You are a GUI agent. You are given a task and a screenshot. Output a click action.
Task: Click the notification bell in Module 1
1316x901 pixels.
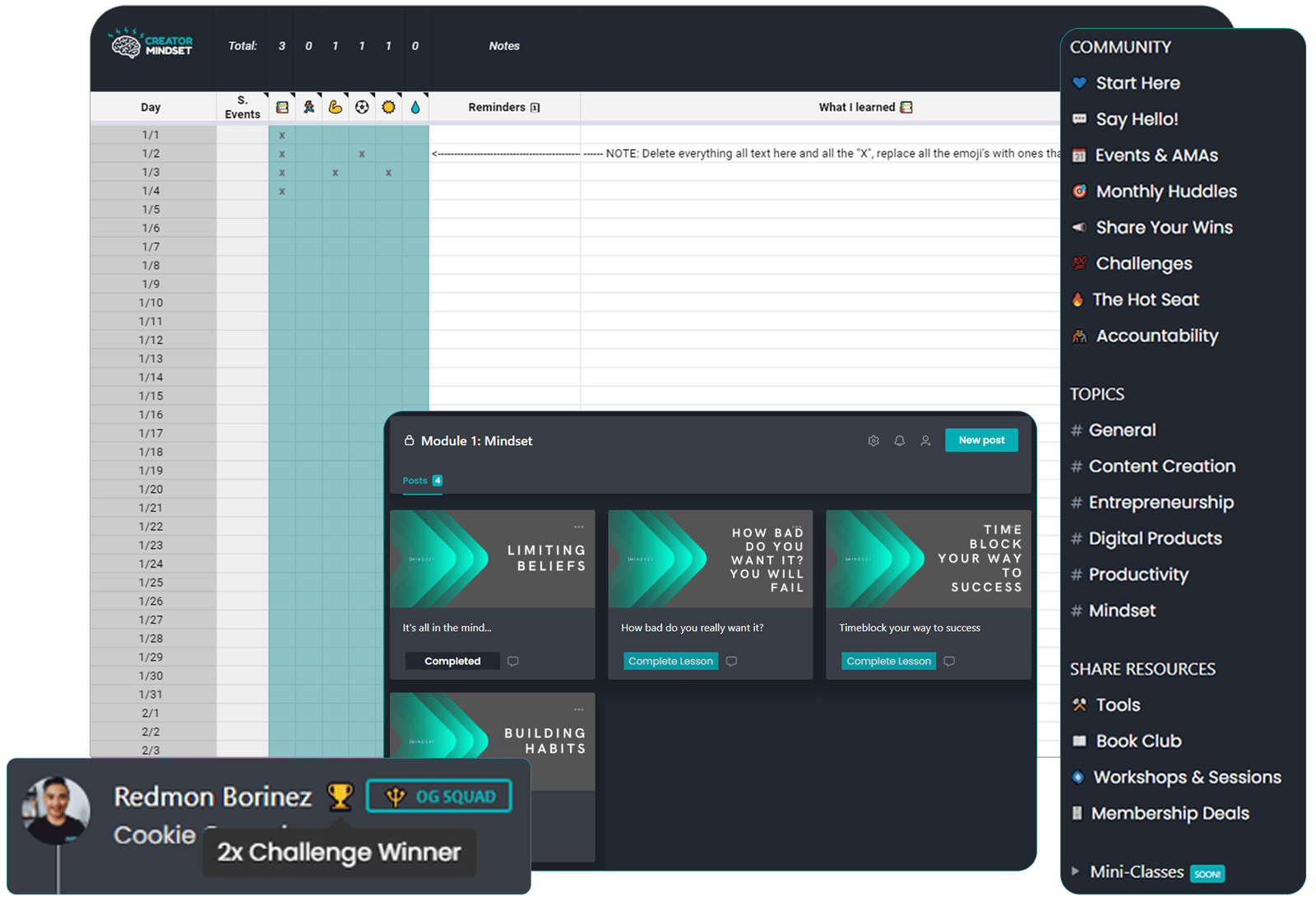click(900, 441)
